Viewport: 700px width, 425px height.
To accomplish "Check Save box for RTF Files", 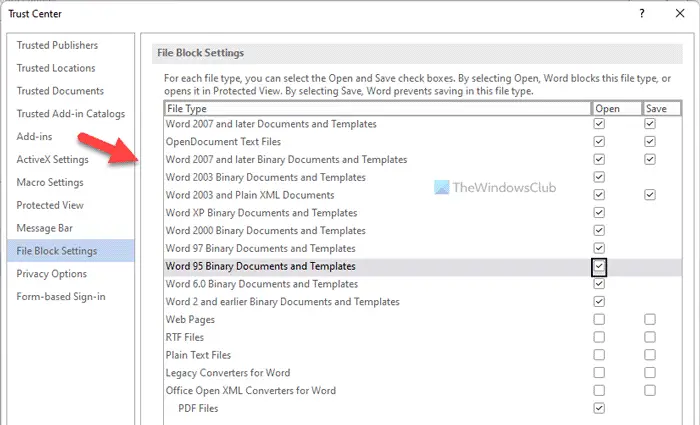I will [x=650, y=337].
